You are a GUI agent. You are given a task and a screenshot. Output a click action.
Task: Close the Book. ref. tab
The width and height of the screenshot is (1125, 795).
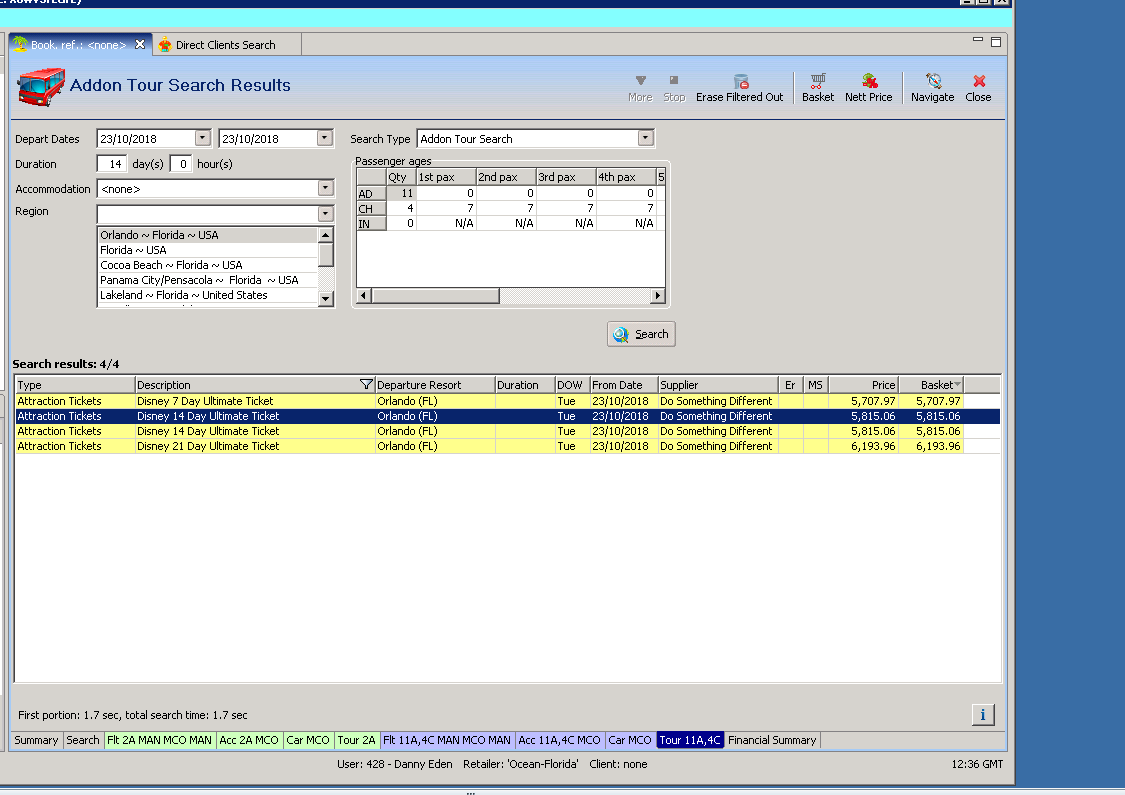pos(140,45)
